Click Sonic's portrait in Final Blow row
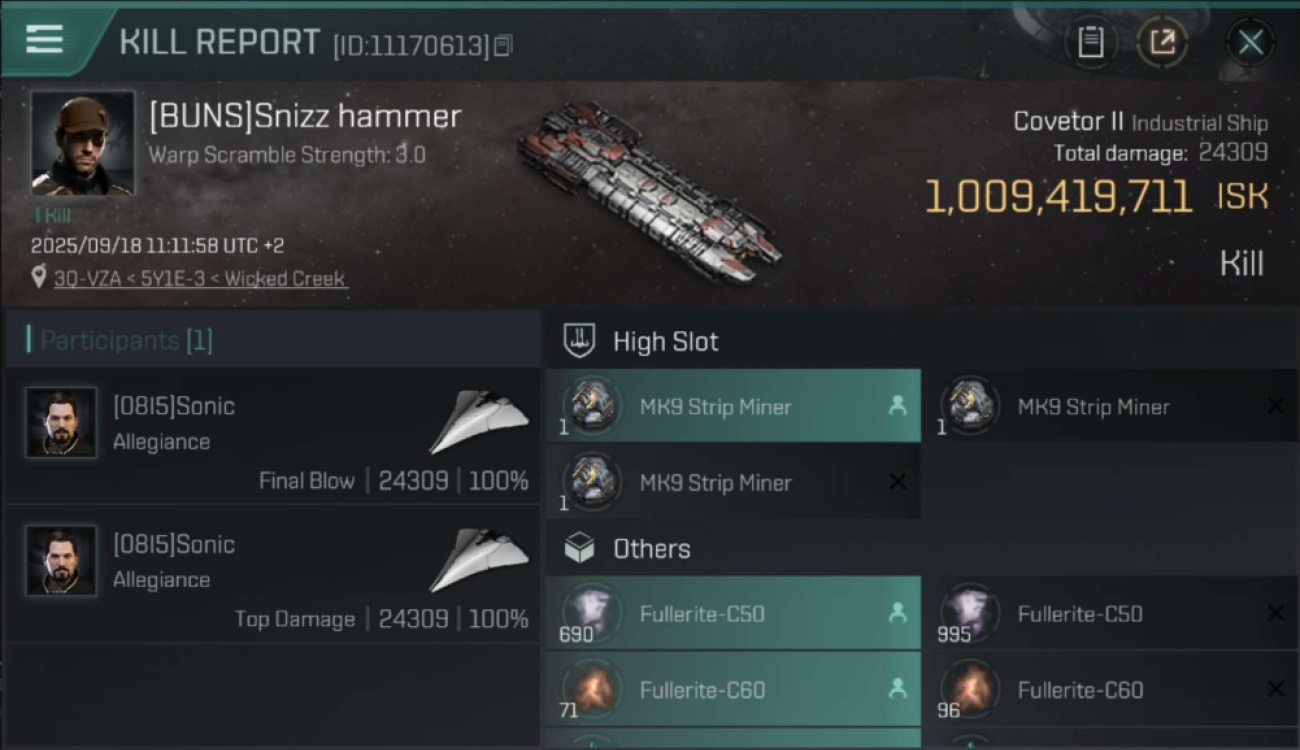1300x750 pixels. [x=62, y=422]
